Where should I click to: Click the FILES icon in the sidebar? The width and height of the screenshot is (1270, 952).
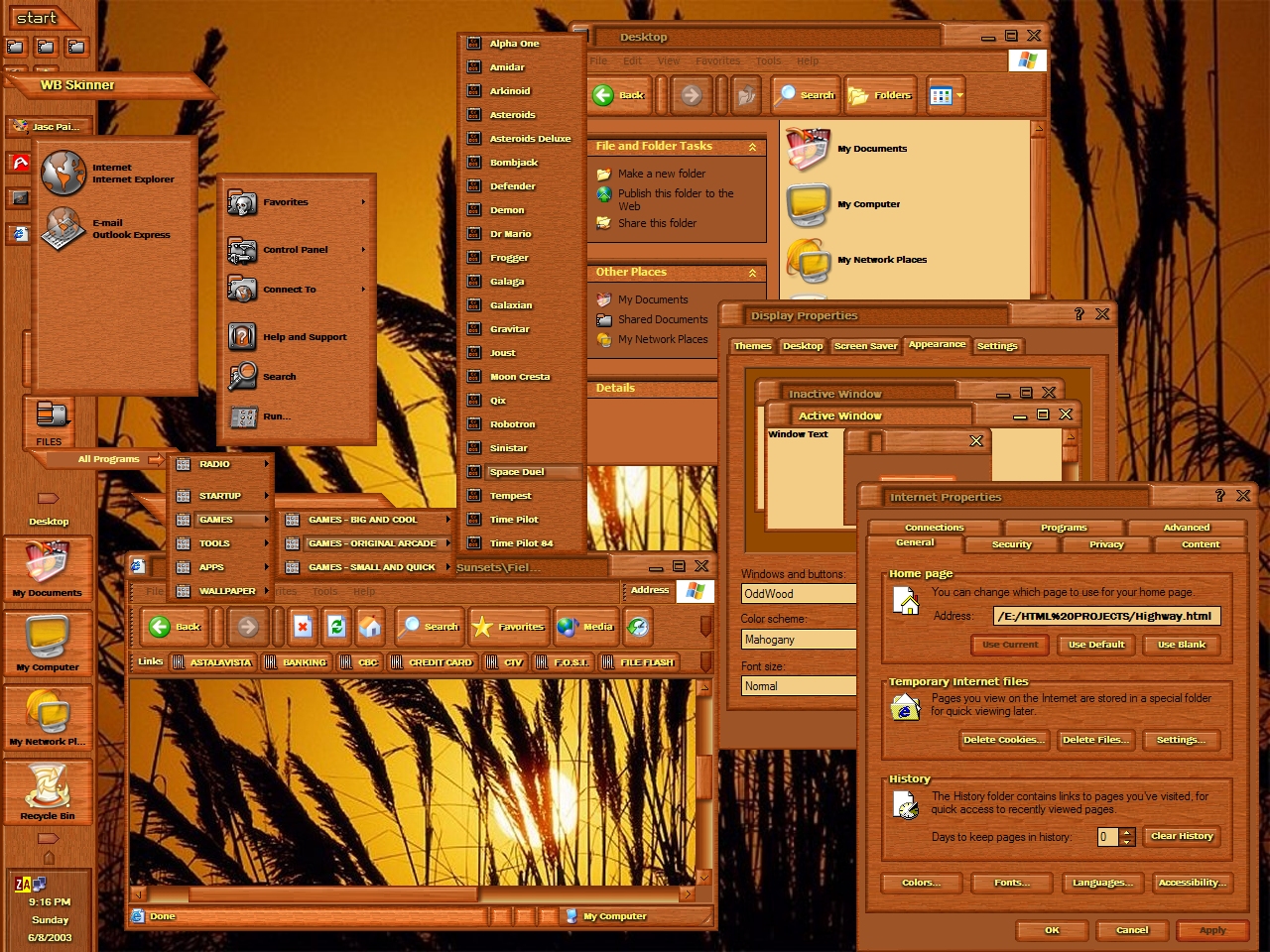(x=50, y=421)
